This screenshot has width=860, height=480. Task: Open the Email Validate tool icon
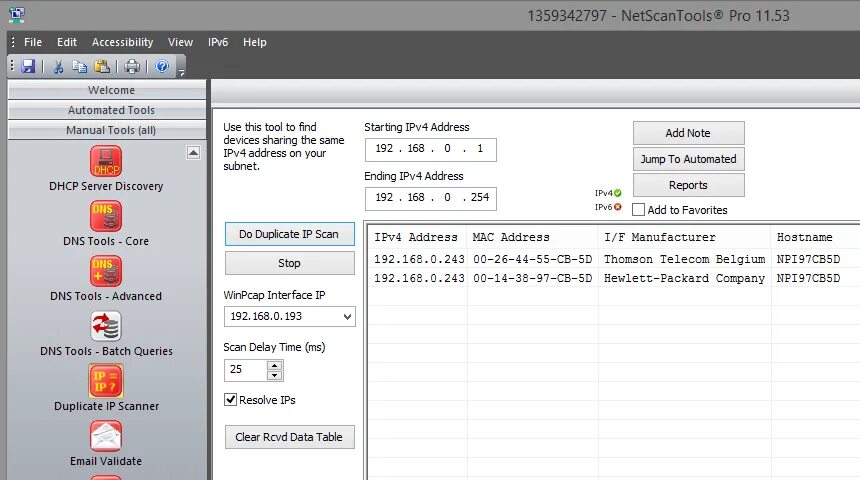(106, 436)
